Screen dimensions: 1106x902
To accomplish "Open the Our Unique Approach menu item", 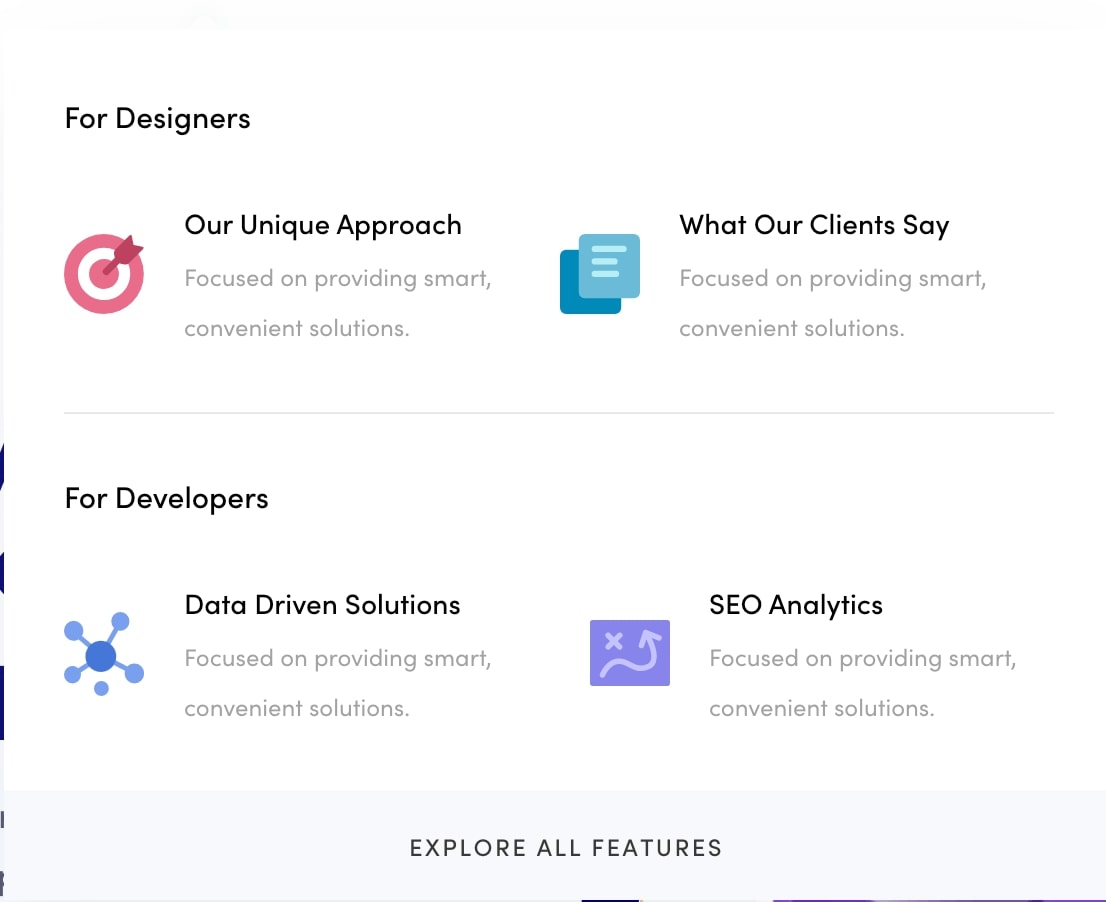I will click(323, 225).
